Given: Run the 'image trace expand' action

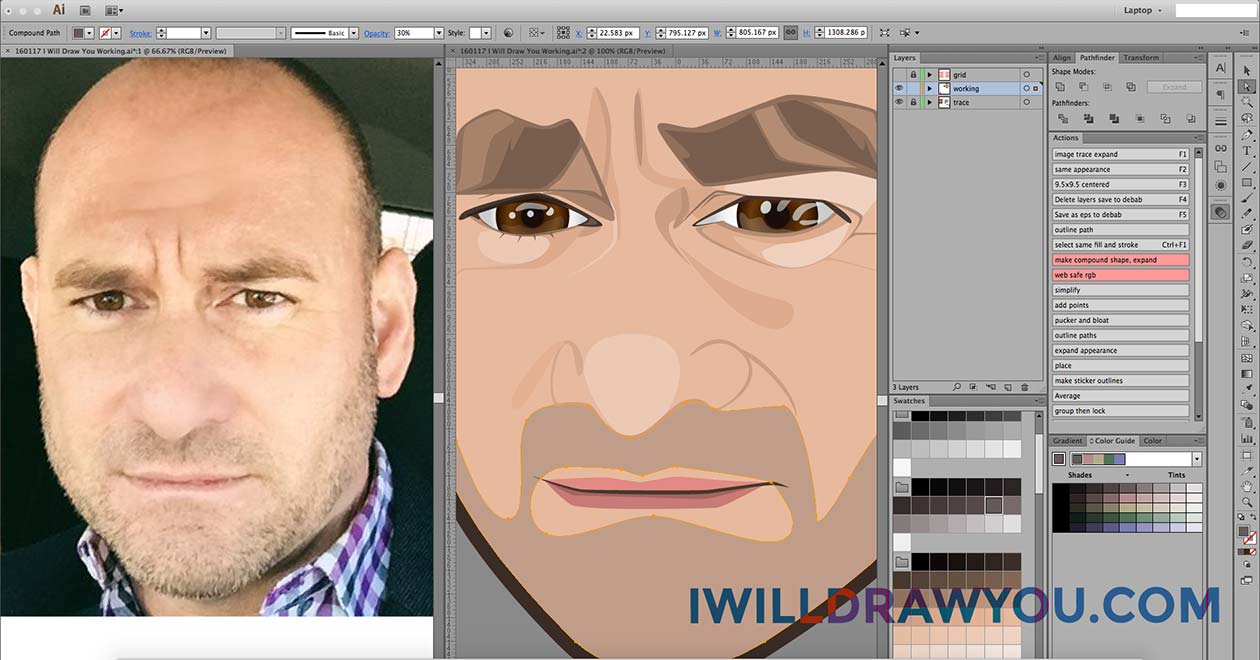Looking at the screenshot, I should pyautogui.click(x=1120, y=154).
